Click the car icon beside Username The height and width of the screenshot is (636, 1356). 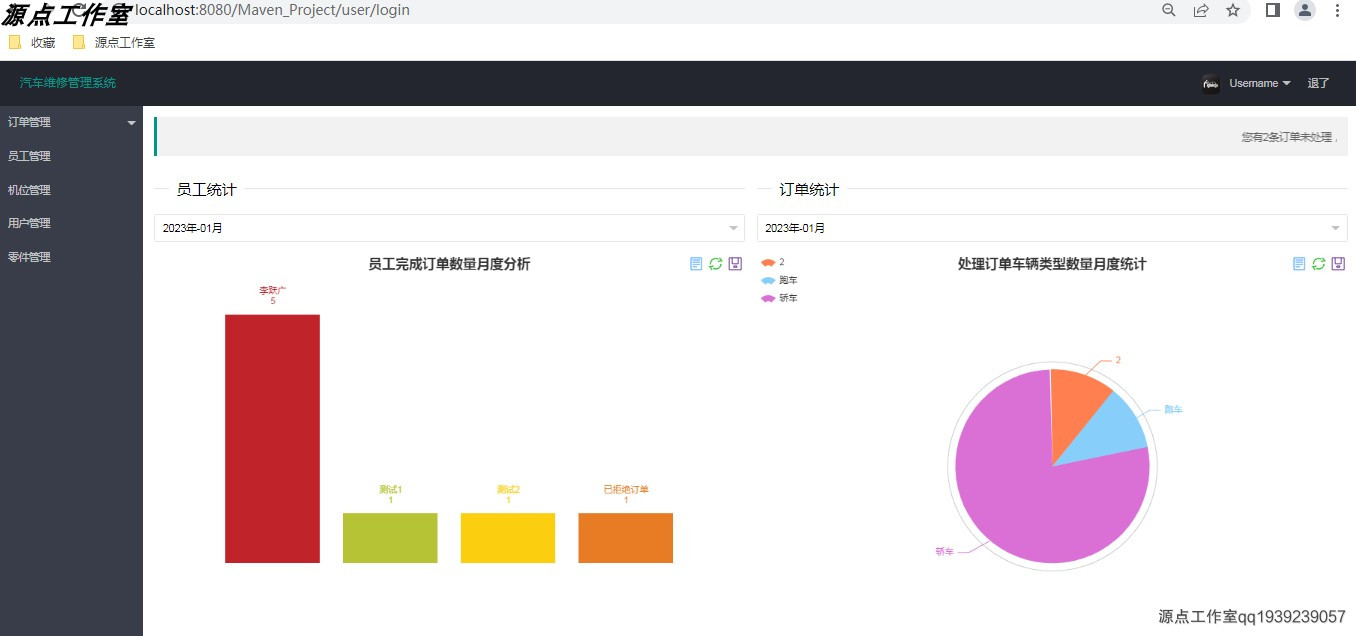[x=1210, y=84]
